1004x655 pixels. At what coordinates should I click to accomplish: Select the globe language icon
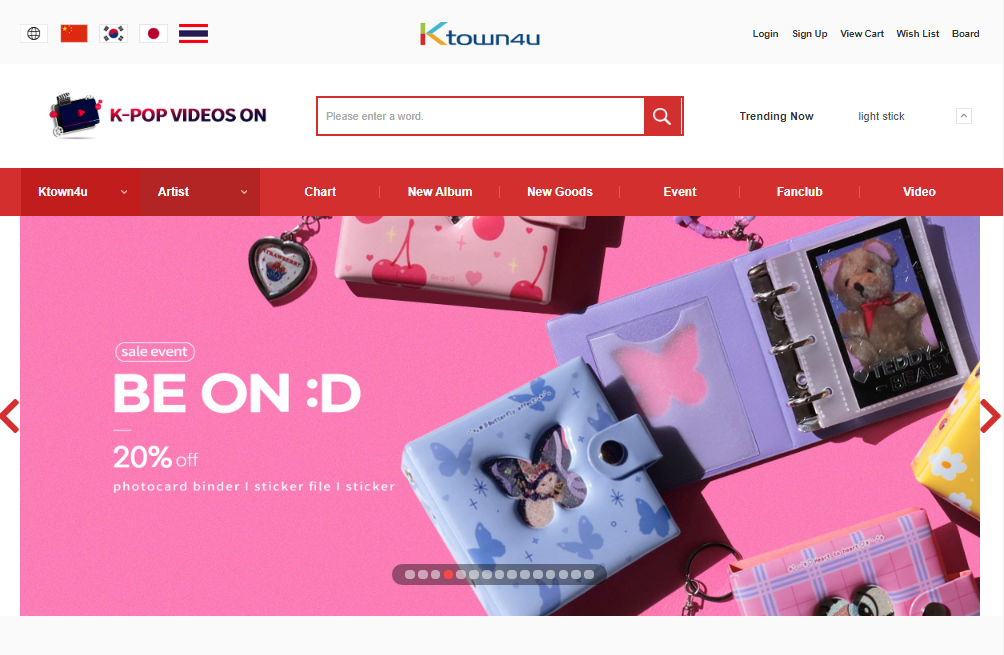pyautogui.click(x=34, y=33)
